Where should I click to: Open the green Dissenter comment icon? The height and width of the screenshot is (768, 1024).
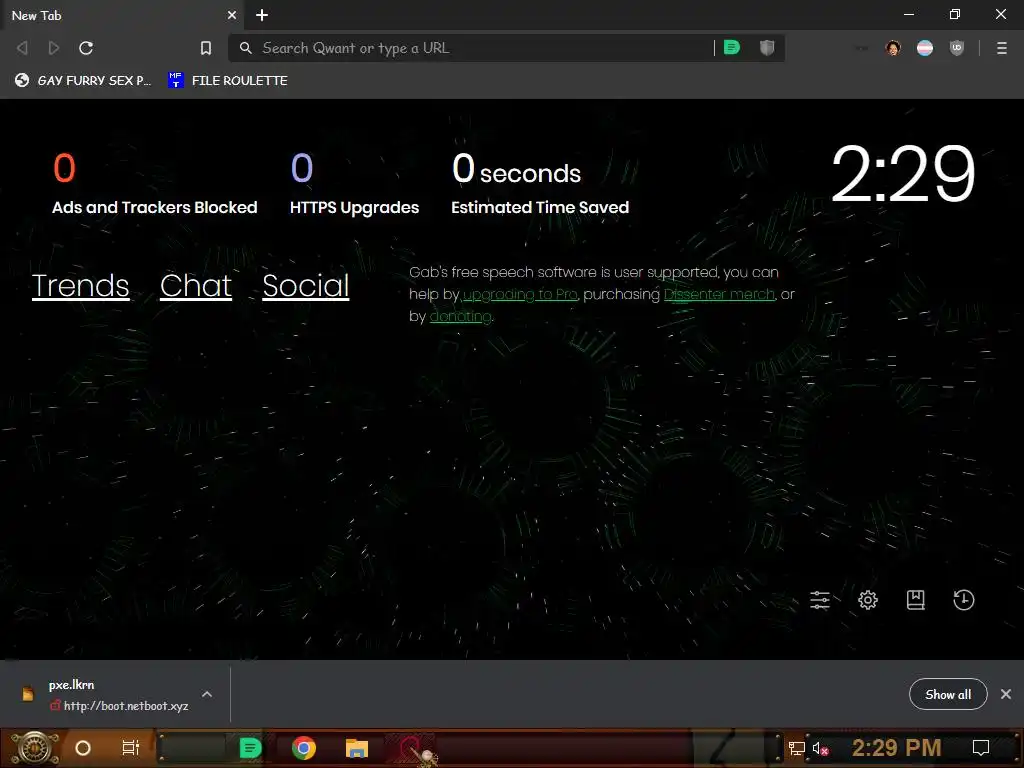point(732,48)
